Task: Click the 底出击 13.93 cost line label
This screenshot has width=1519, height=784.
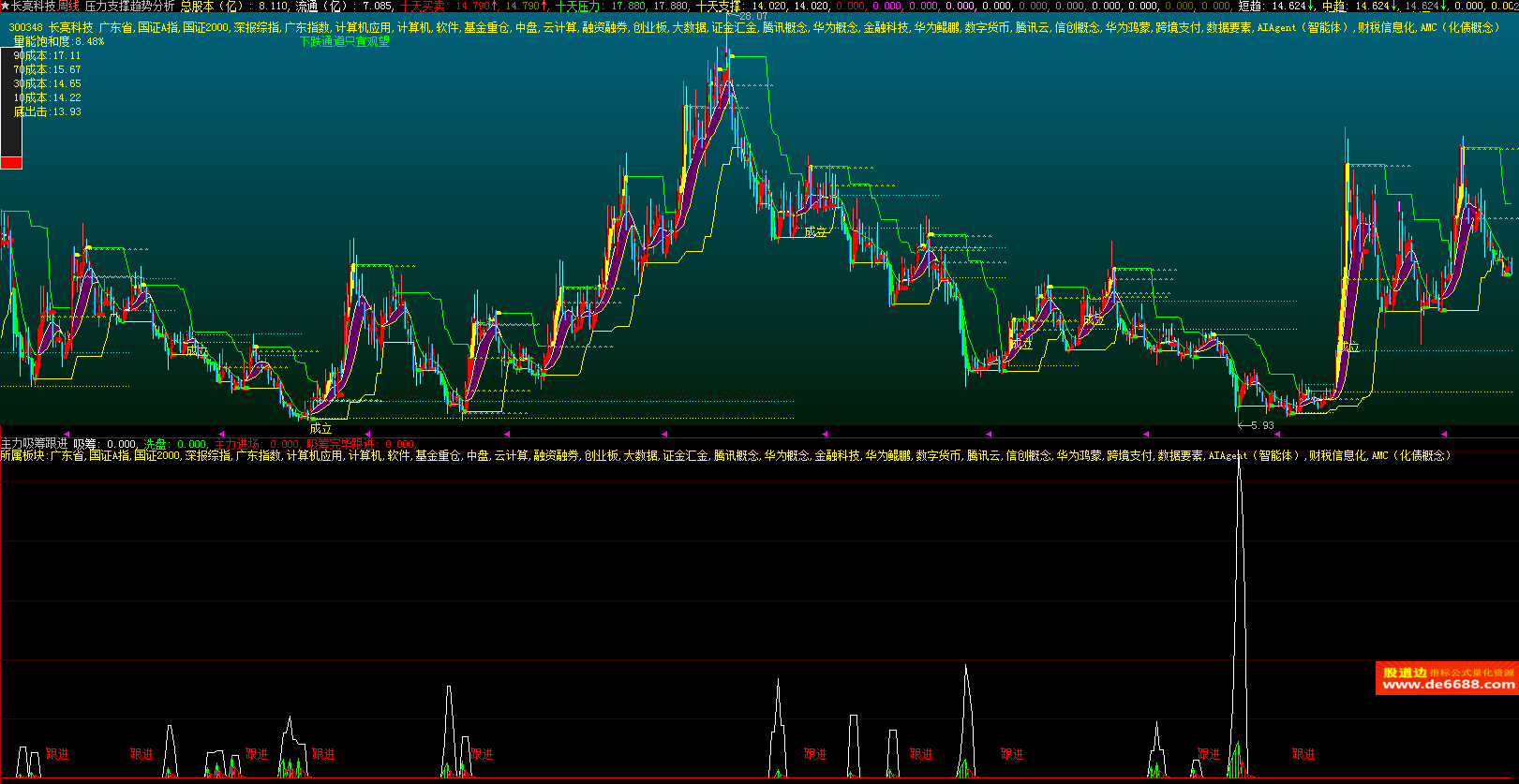Action: pyautogui.click(x=47, y=111)
